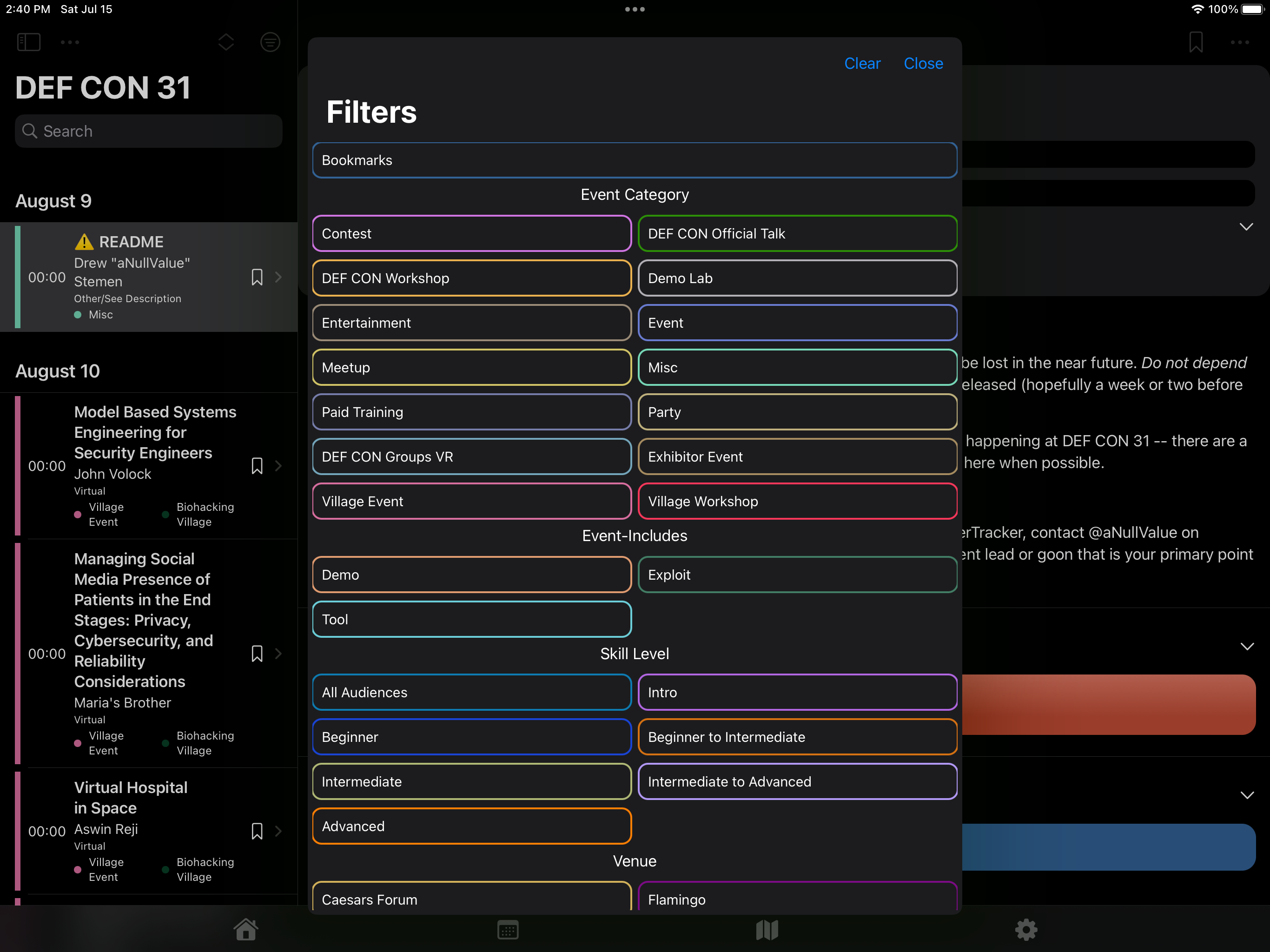
Task: Open Model Based Systems event chevron
Action: point(278,466)
